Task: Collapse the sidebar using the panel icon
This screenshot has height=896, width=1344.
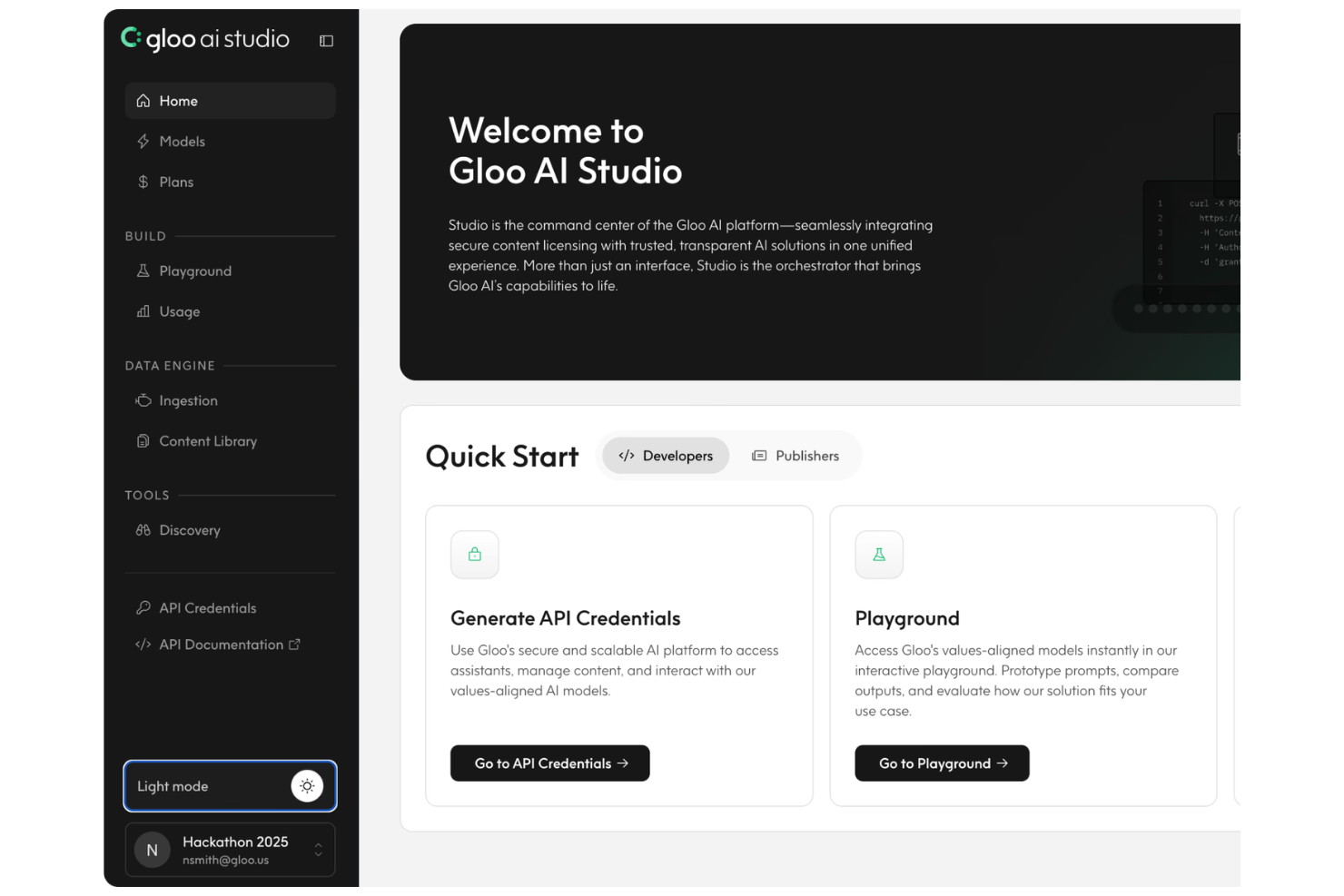Action: coord(326,40)
